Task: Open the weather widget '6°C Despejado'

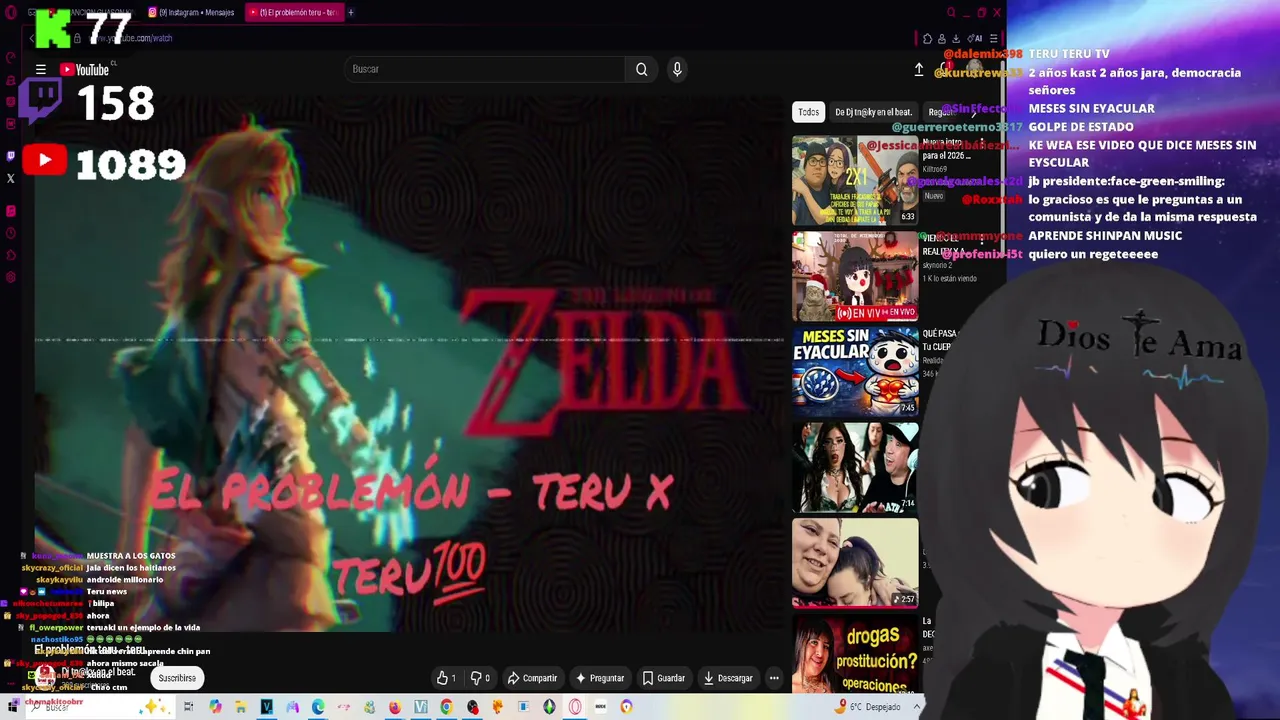Action: click(x=868, y=707)
